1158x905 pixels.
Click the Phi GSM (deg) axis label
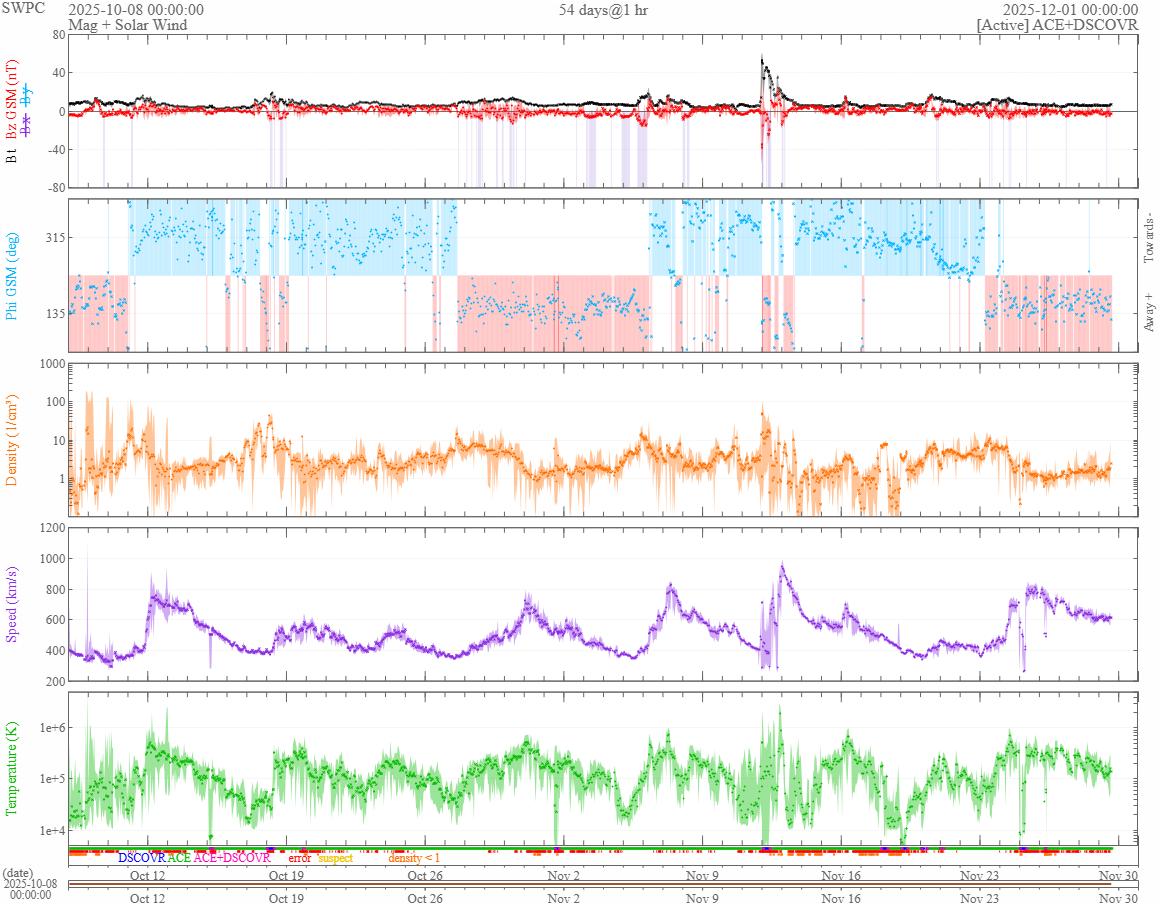click(11, 276)
